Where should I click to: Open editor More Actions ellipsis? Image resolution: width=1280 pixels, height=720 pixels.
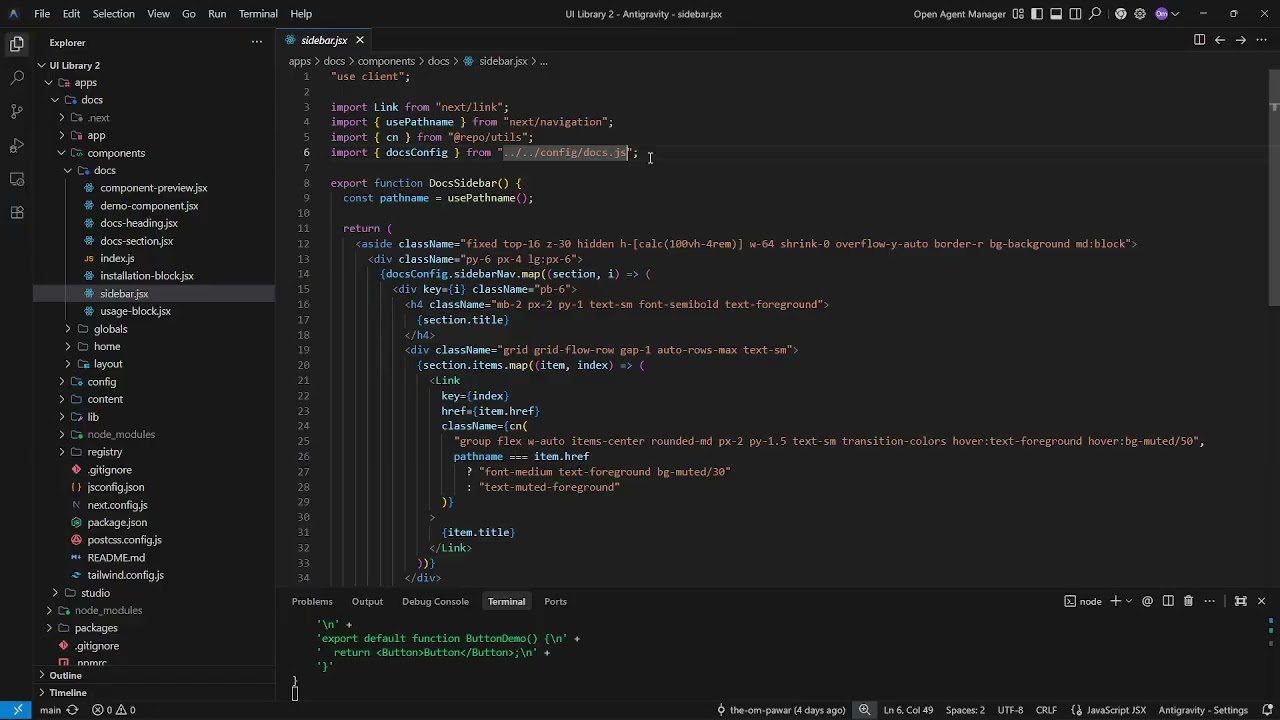tap(1261, 40)
